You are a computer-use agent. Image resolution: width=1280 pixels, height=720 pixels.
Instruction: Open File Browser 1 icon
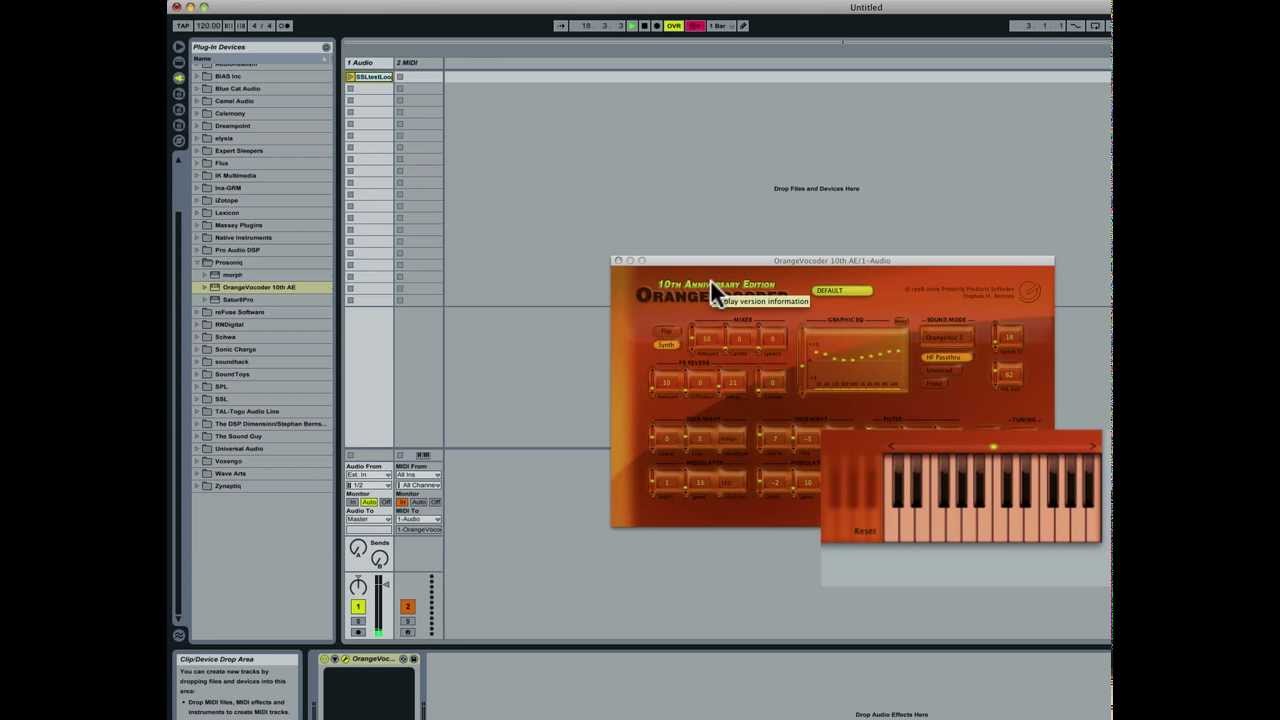coord(179,94)
